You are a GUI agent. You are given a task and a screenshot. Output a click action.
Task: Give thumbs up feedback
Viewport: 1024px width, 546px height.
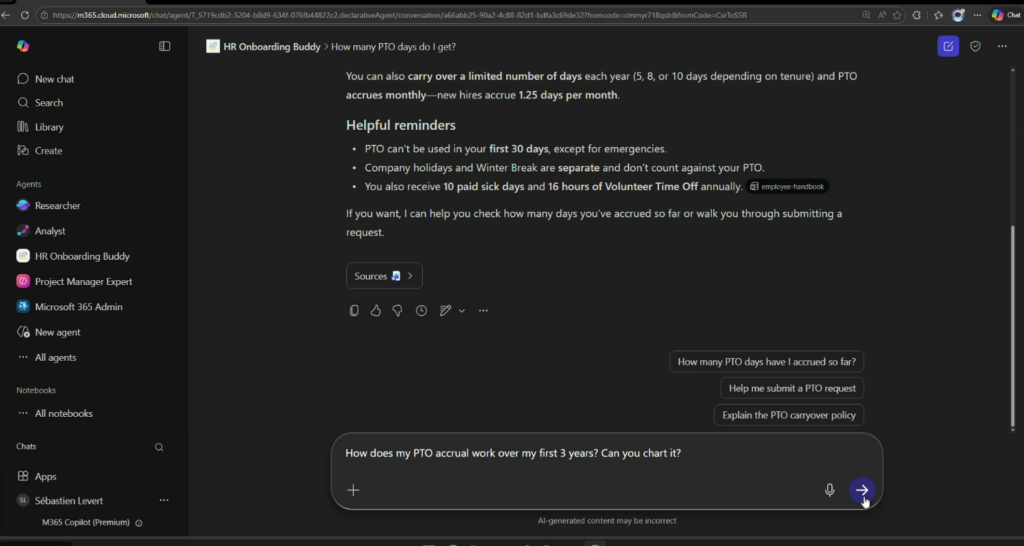tap(376, 311)
